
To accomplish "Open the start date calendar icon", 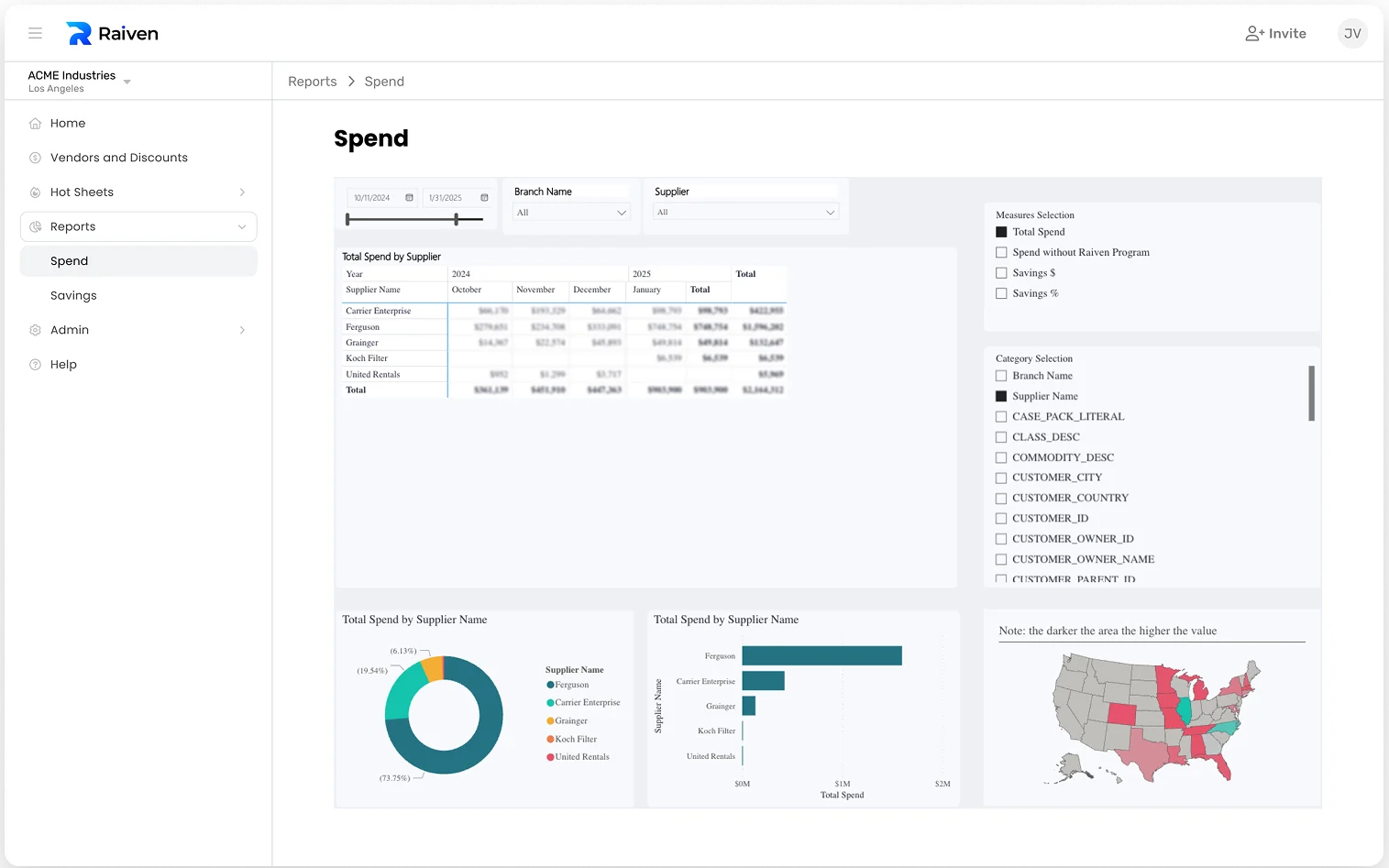I will 409,197.
